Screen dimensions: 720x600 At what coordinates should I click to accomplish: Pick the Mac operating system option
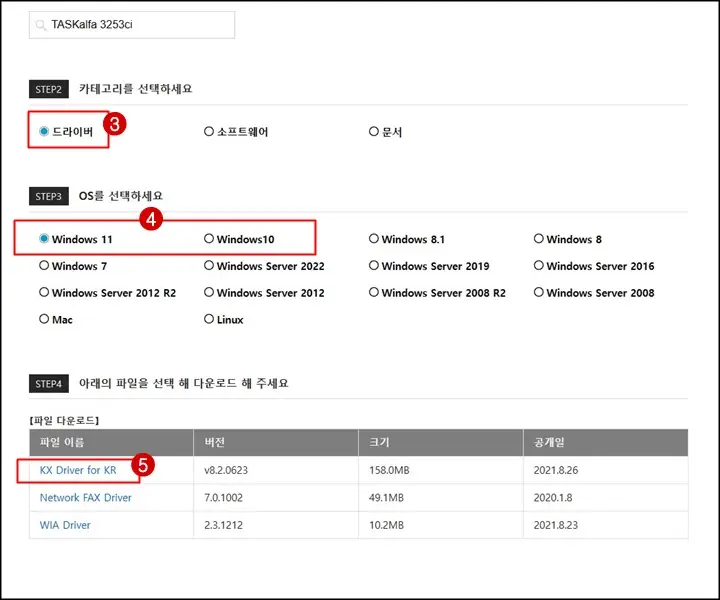(x=44, y=319)
